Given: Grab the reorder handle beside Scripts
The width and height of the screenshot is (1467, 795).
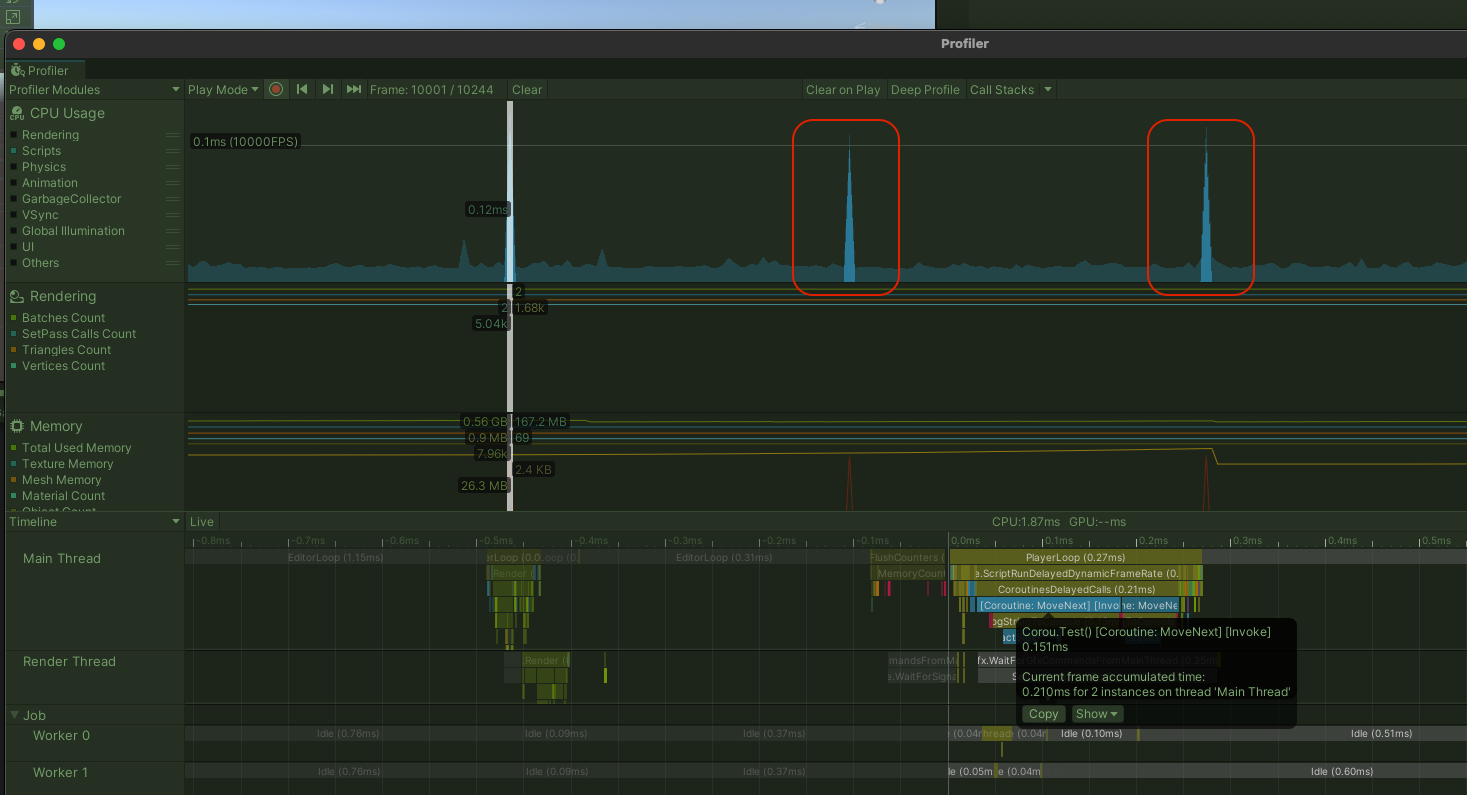Looking at the screenshot, I should pyautogui.click(x=173, y=151).
